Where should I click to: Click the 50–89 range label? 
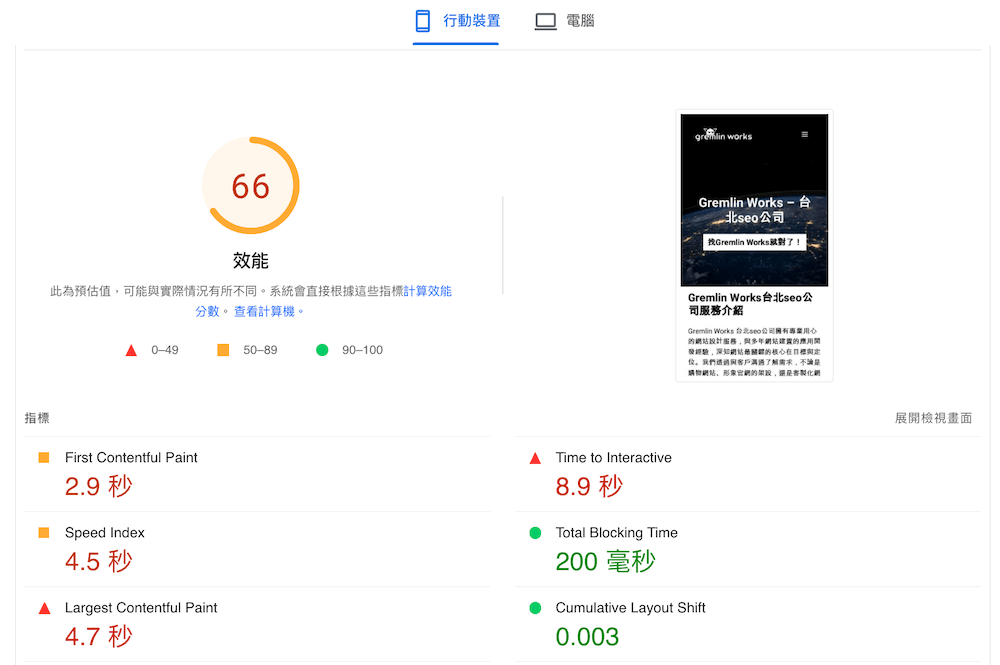[260, 350]
